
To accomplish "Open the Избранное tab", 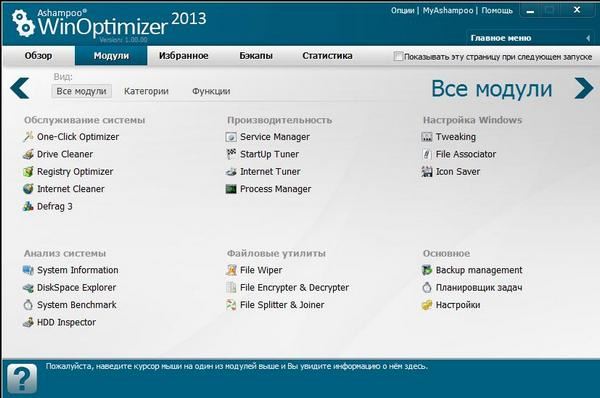I will (184, 56).
